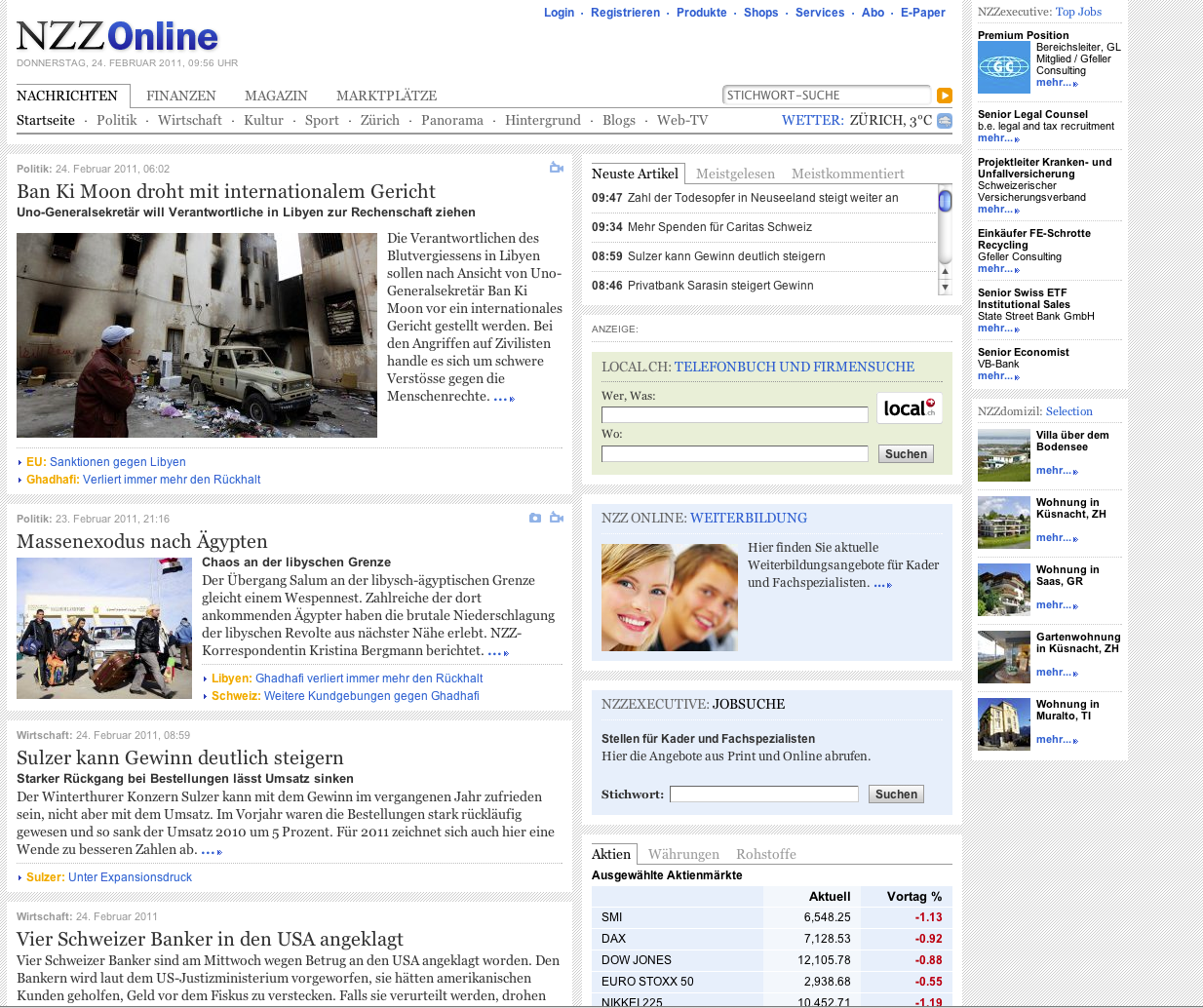Switch to the Meistgelesen tab
This screenshot has width=1203, height=1008.
(735, 174)
